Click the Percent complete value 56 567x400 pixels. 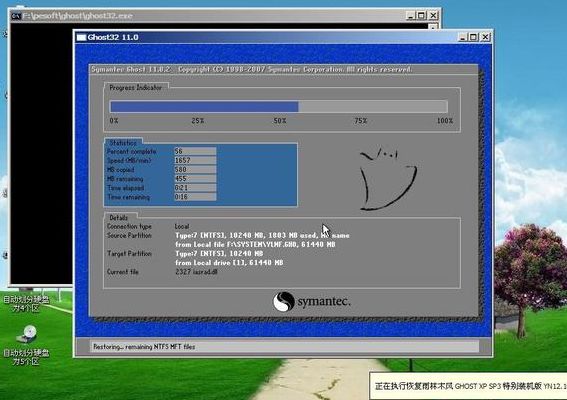pyautogui.click(x=195, y=151)
